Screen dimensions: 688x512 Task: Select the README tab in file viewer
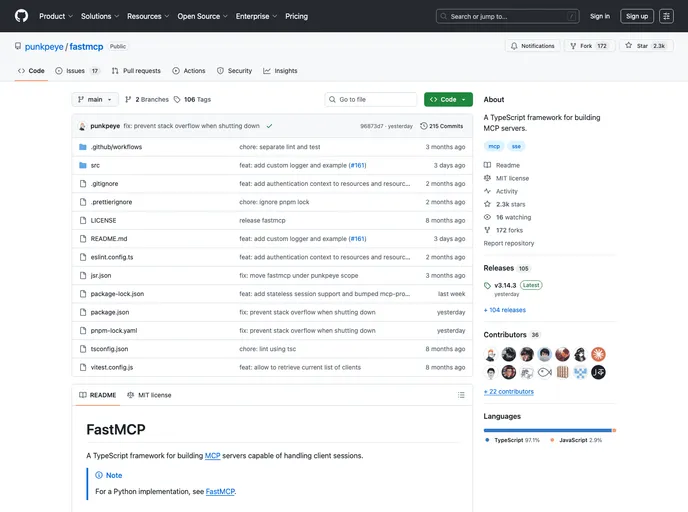pos(97,395)
